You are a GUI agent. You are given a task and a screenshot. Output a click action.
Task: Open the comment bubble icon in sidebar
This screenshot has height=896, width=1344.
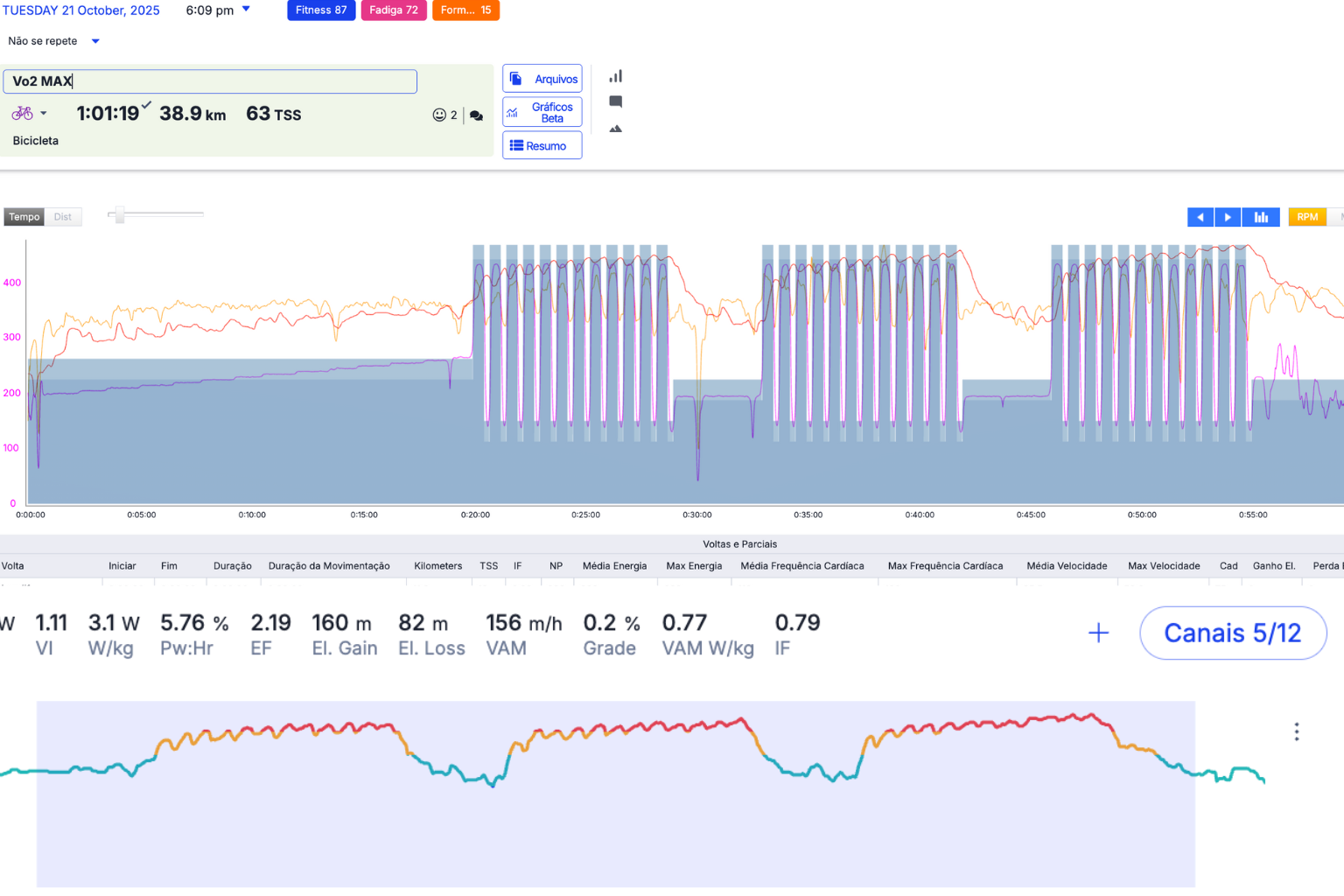click(615, 101)
